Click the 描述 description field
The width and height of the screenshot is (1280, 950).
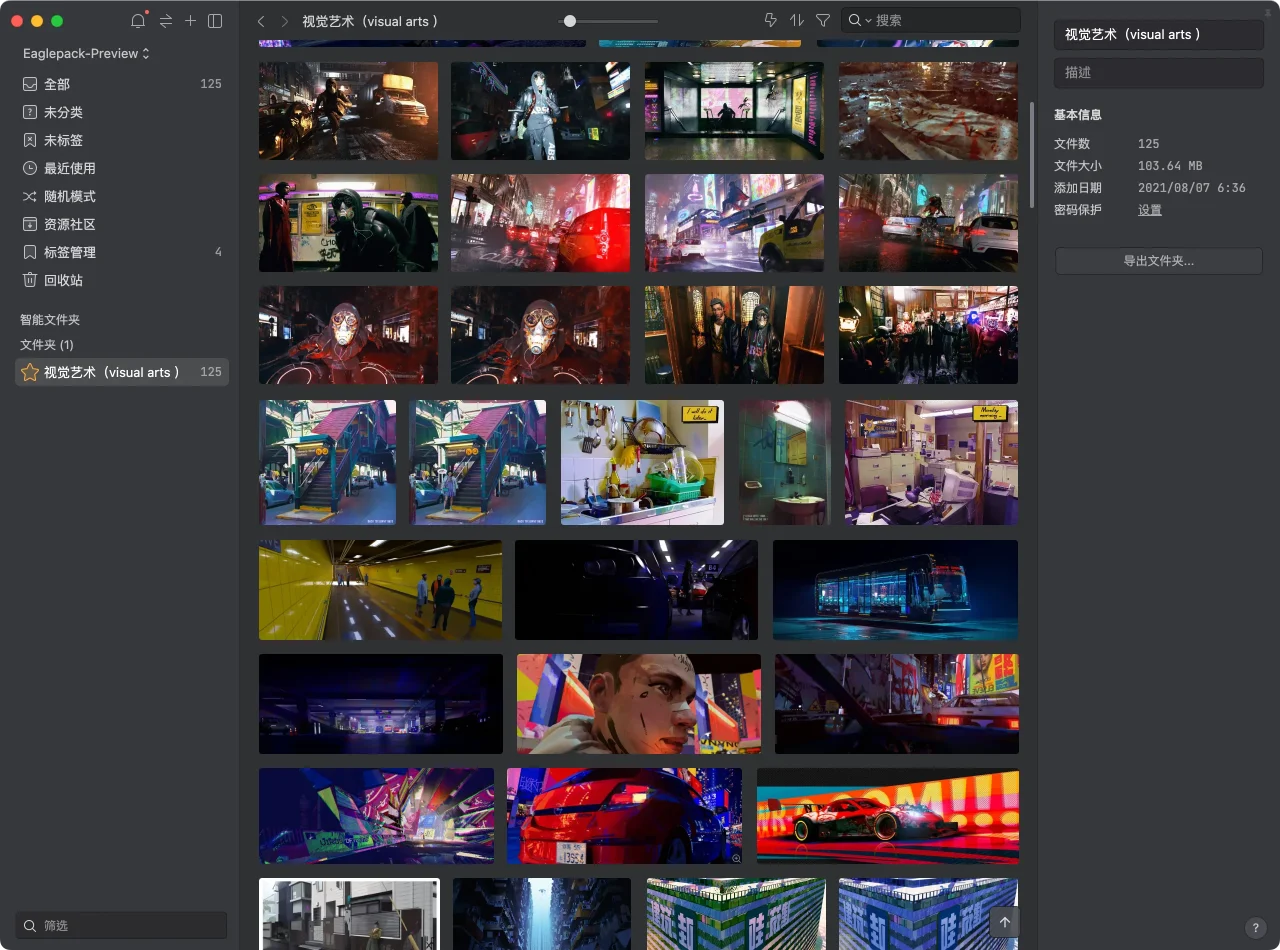[x=1159, y=73]
